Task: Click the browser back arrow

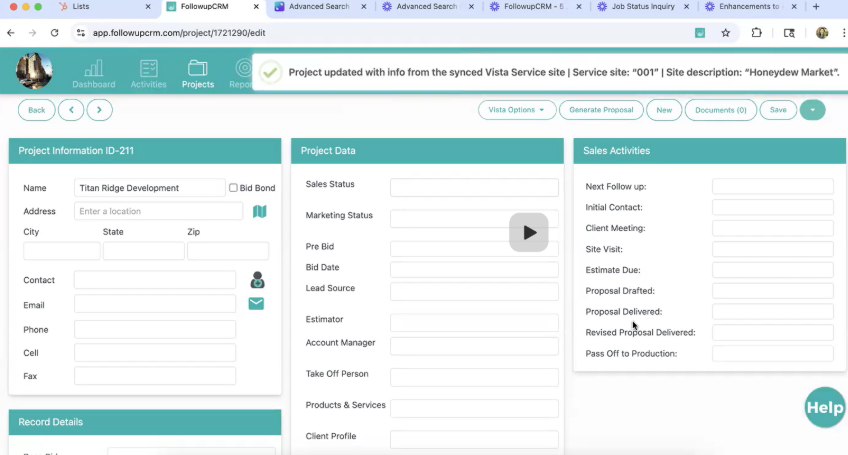Action: [11, 33]
